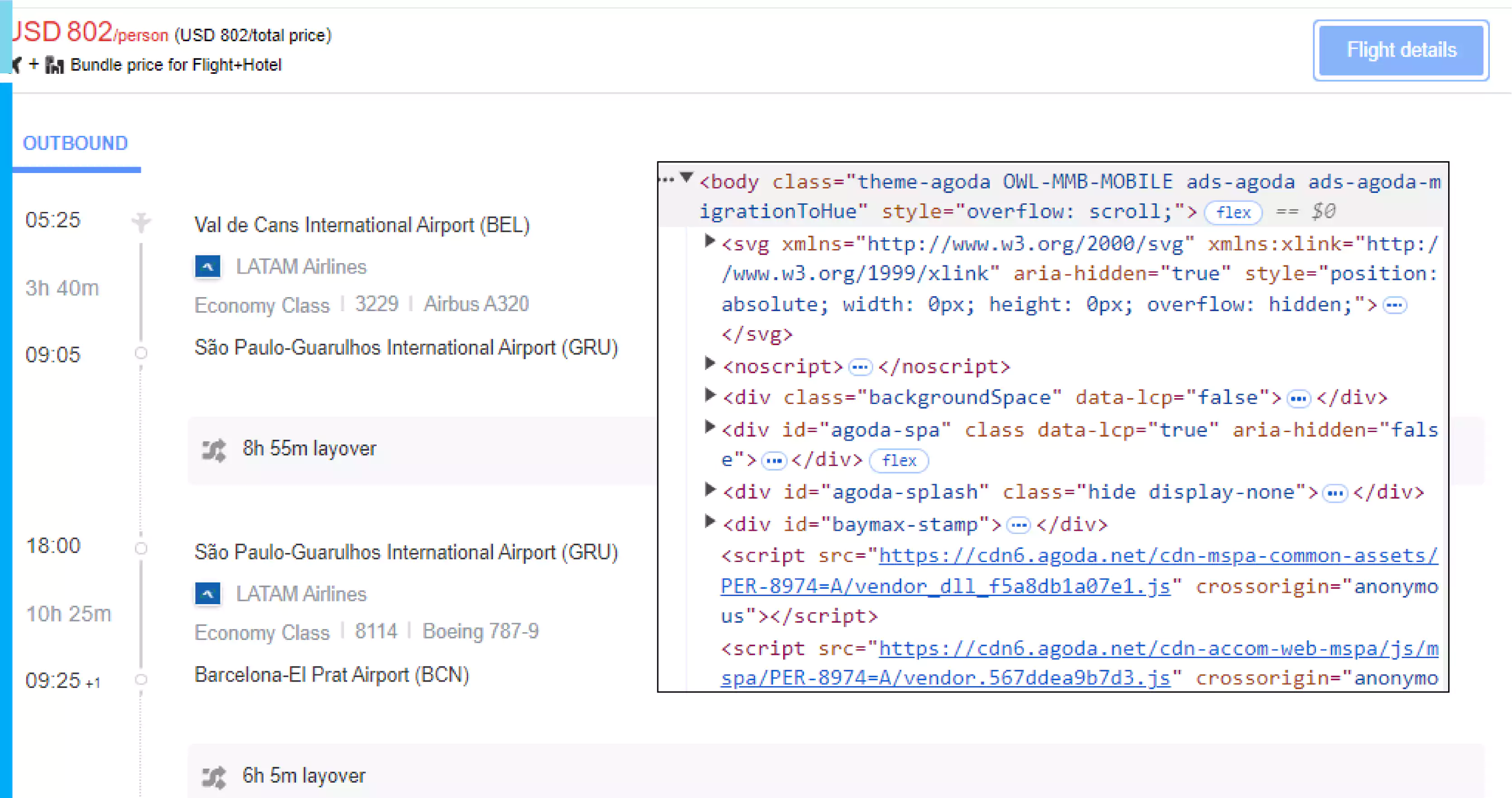The image size is (1512, 798).
Task: Click LATAM Airlines name above flight 3229
Action: (x=301, y=267)
